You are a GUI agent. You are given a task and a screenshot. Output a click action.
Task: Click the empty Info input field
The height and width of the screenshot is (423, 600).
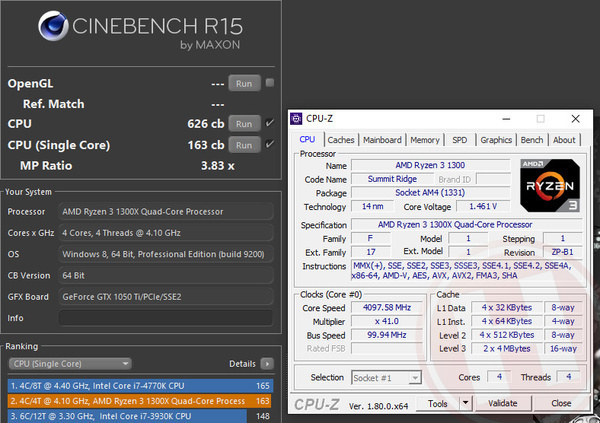(166, 318)
